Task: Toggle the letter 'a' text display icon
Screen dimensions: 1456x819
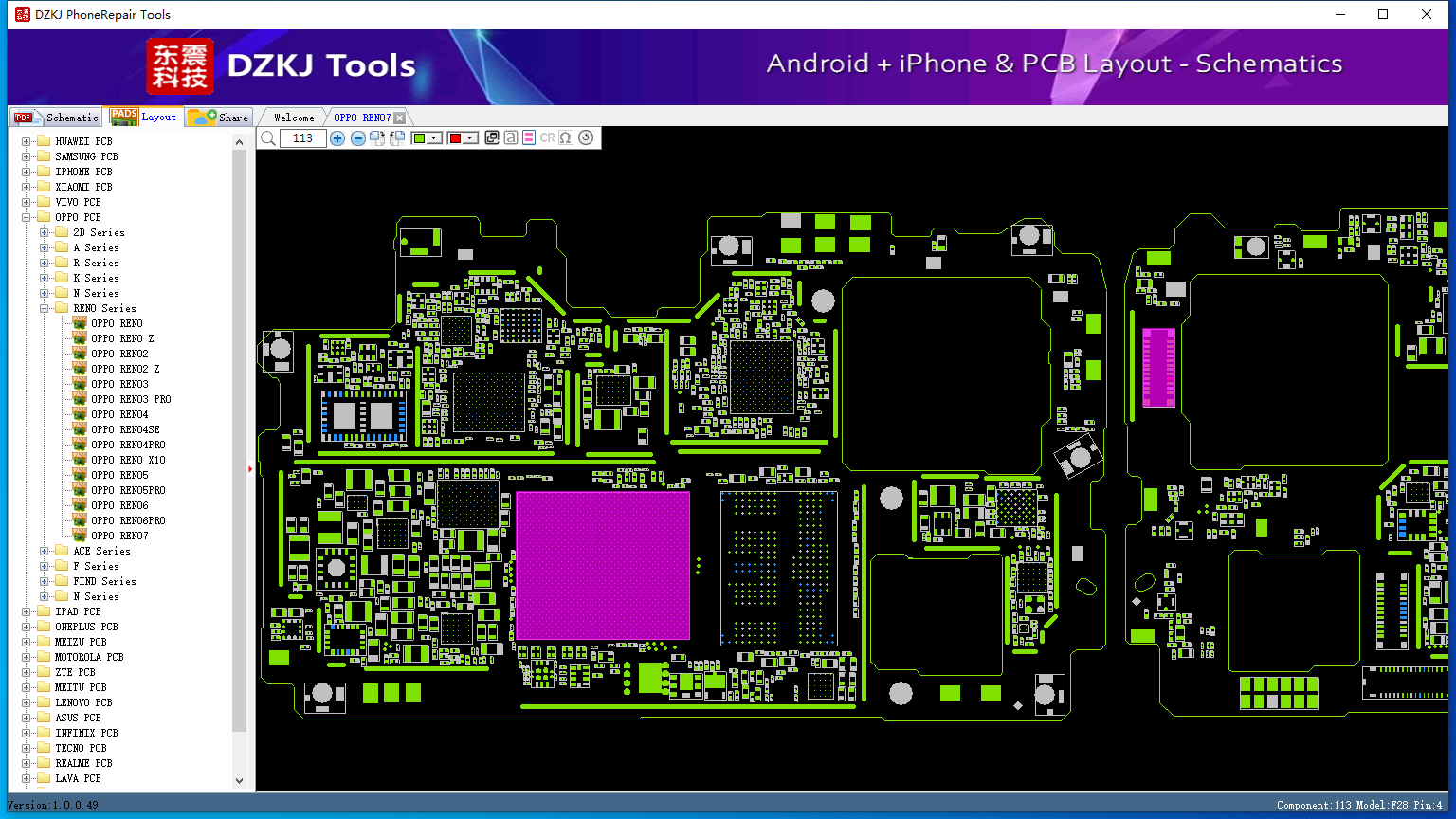Action: [511, 138]
